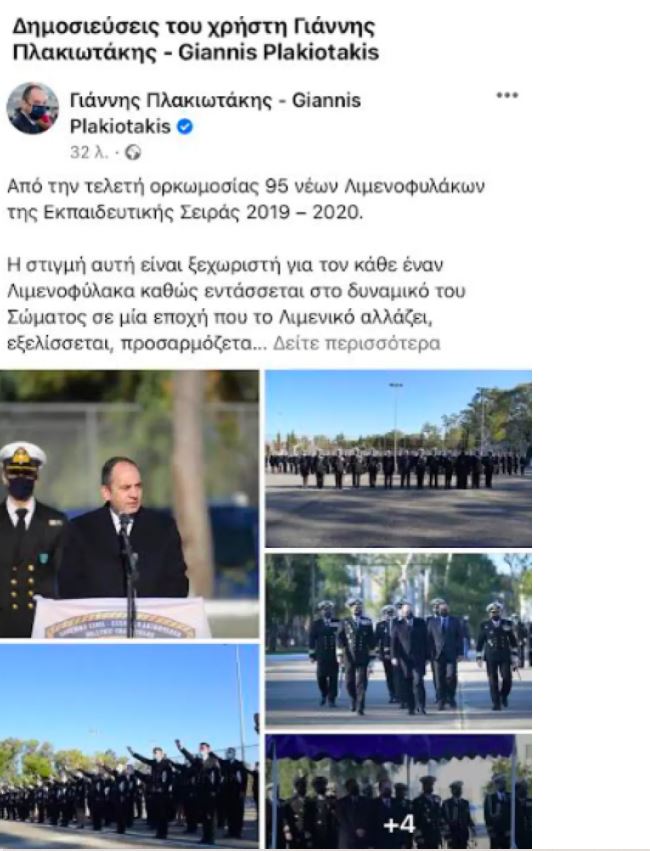The image size is (650, 851).
Task: Click the first paragraph about 95 νέων Λιμενοφυλάκων
Action: tap(246, 199)
